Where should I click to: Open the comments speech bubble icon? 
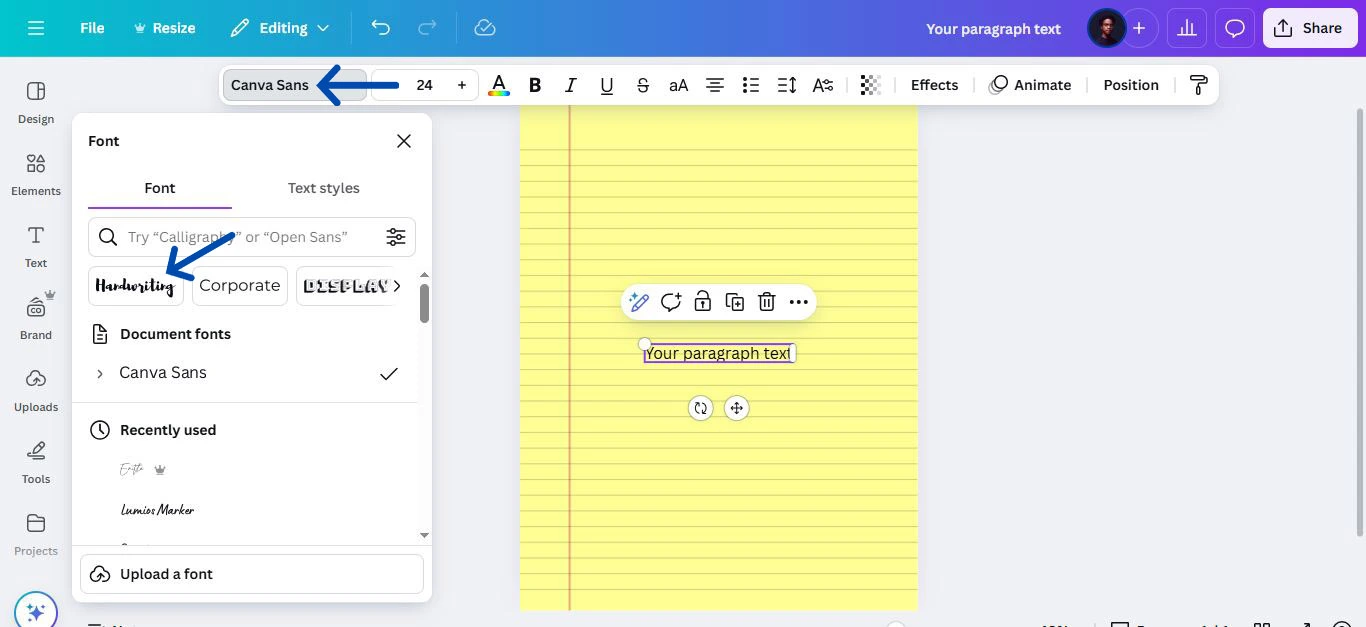(x=1235, y=28)
